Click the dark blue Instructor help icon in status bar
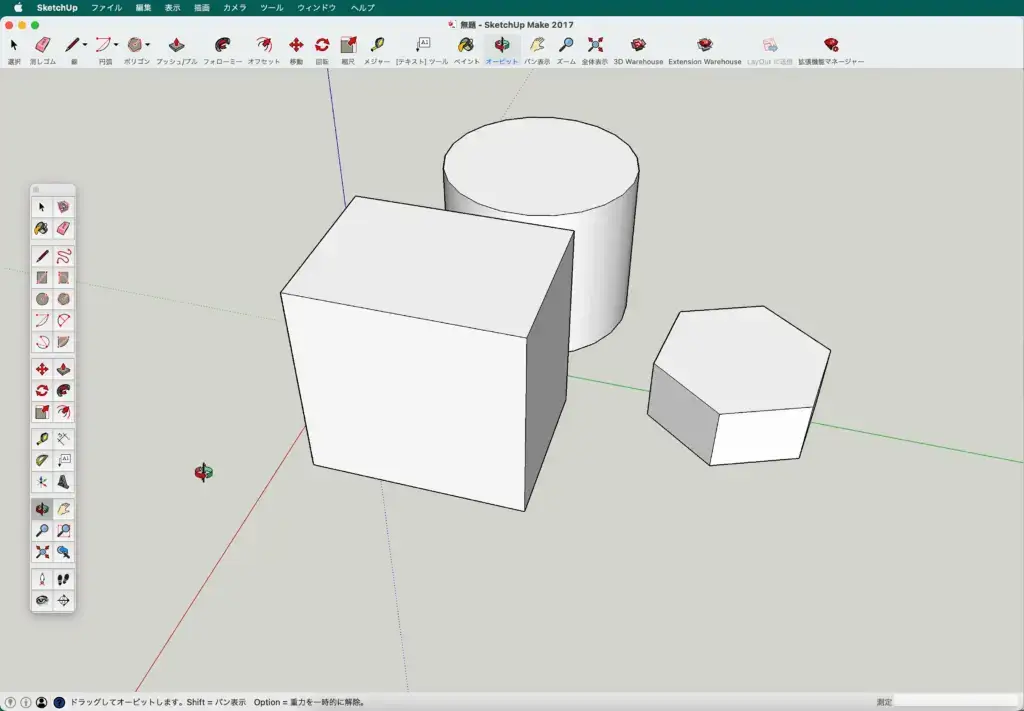Viewport: 1024px width, 711px height. point(59,703)
